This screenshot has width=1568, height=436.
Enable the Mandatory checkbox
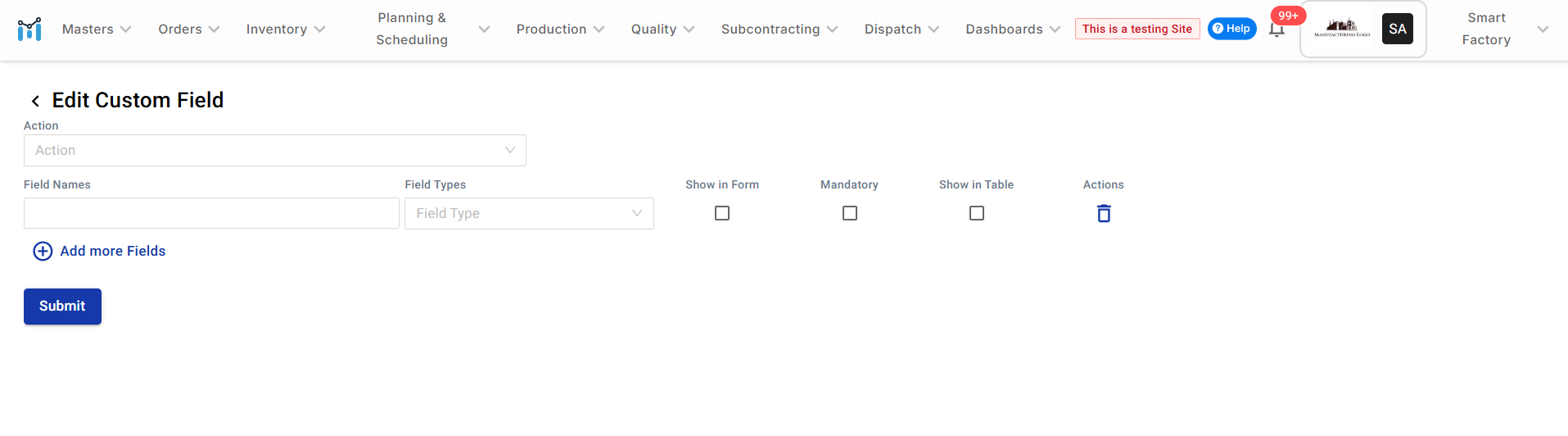[x=850, y=213]
